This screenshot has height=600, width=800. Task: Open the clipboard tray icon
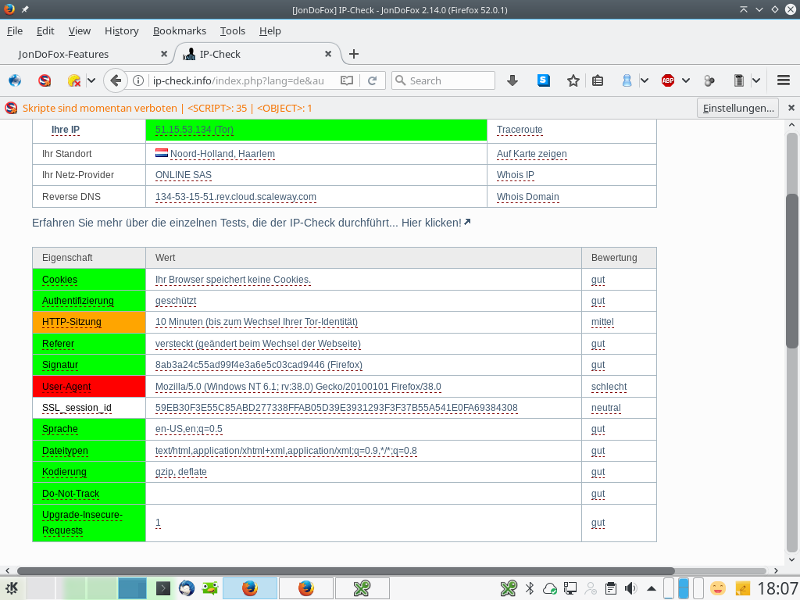coord(611,589)
